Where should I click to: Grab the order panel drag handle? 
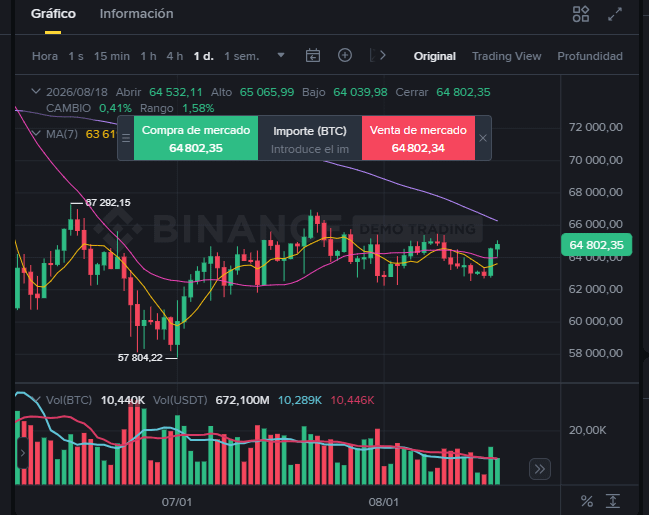[x=126, y=138]
